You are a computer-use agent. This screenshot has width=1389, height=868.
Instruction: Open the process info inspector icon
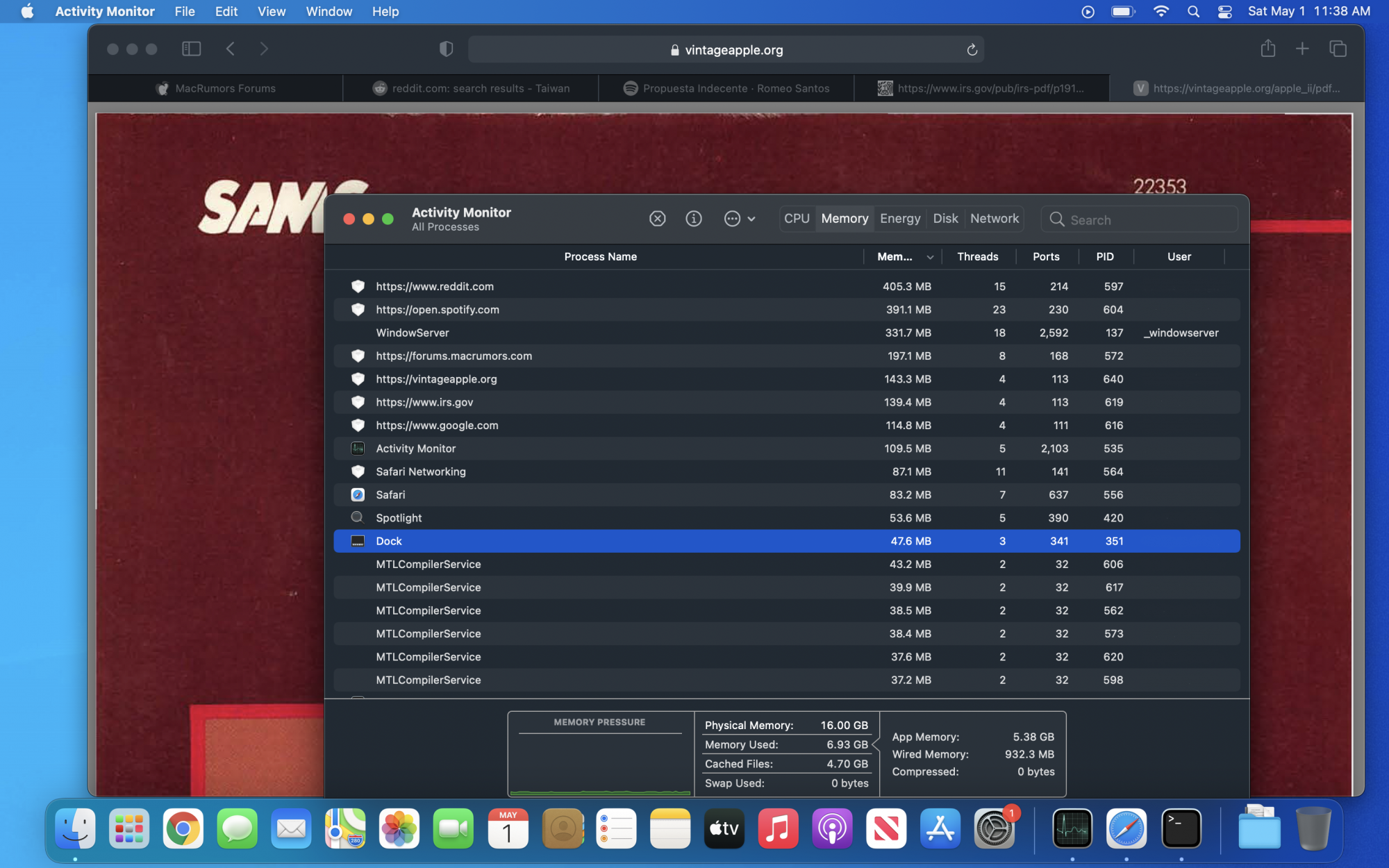click(x=693, y=219)
